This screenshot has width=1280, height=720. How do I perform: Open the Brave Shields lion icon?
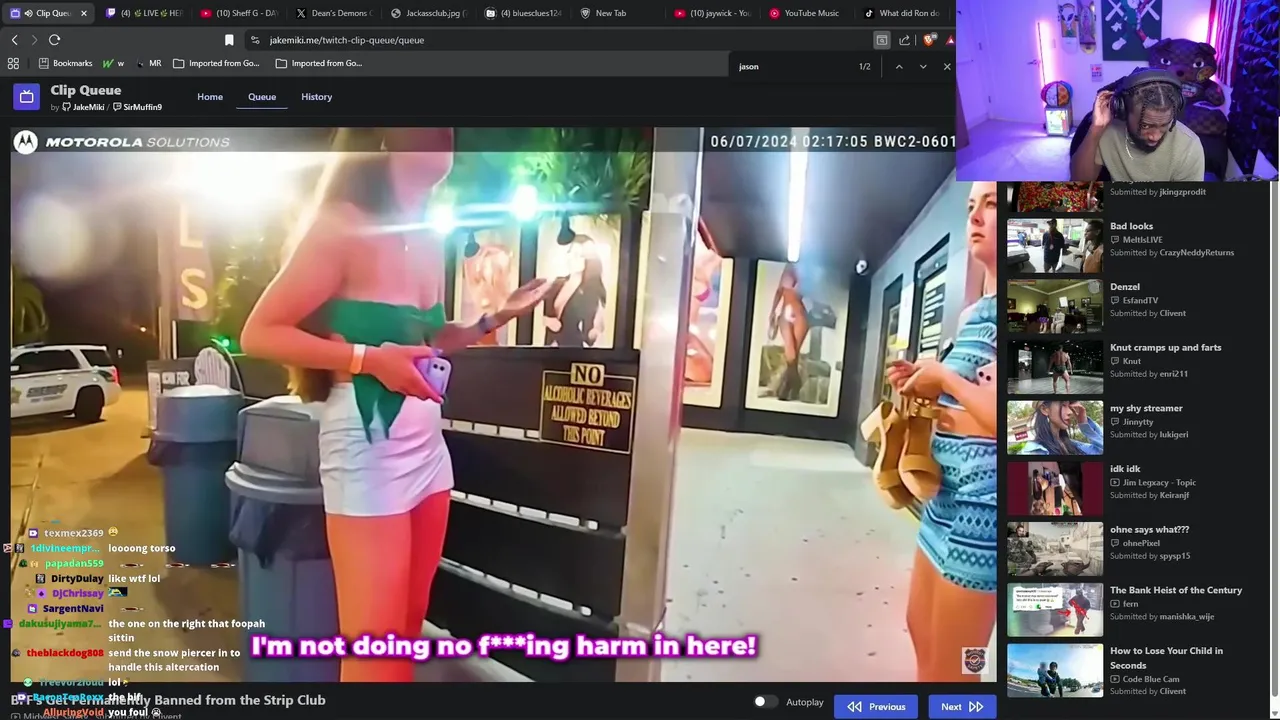point(929,40)
